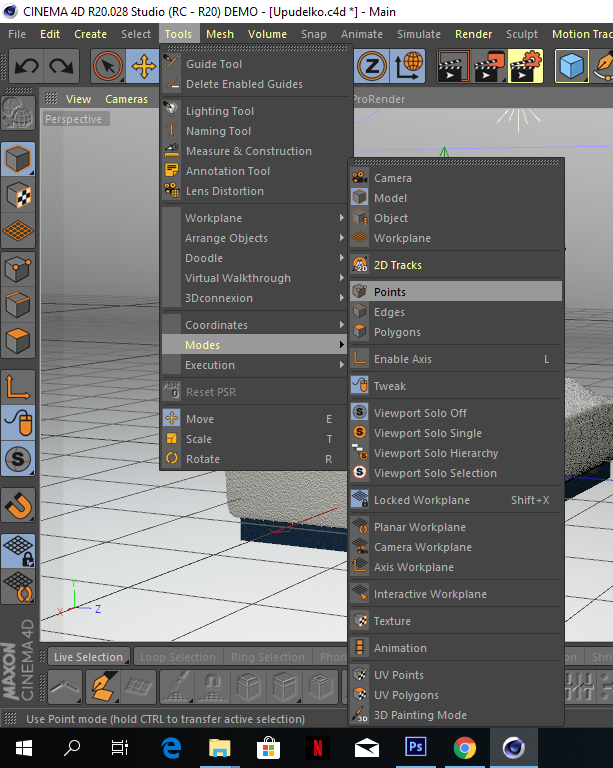The height and width of the screenshot is (768, 613).
Task: Click the Cube primitive icon
Action: pos(571,66)
